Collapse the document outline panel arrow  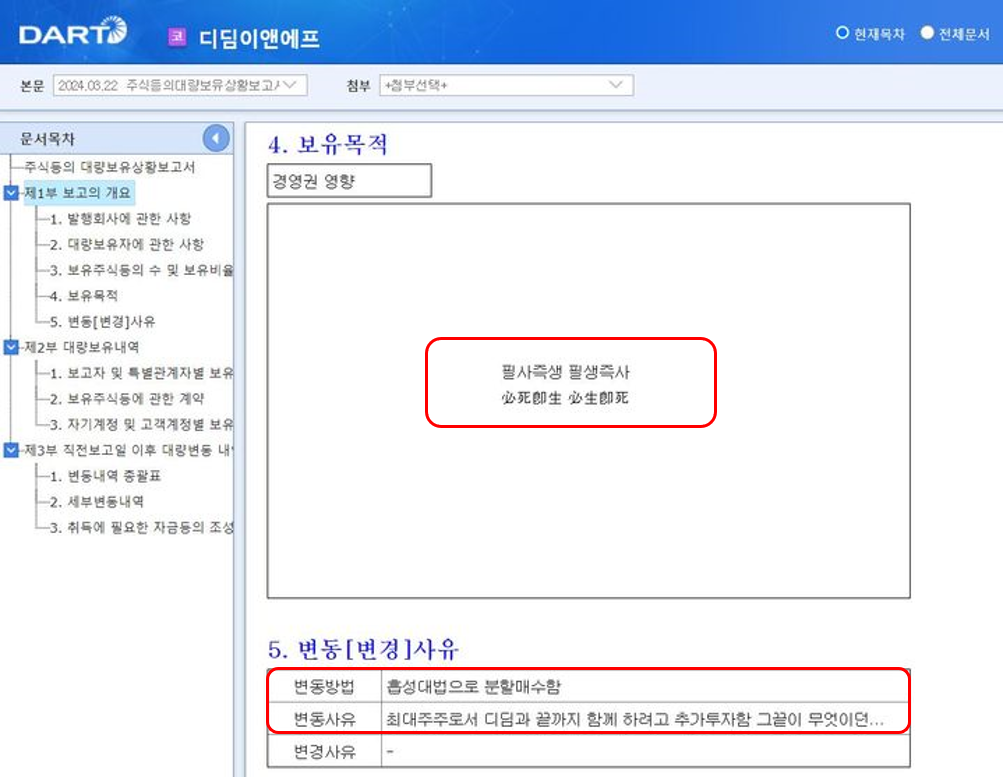216,138
